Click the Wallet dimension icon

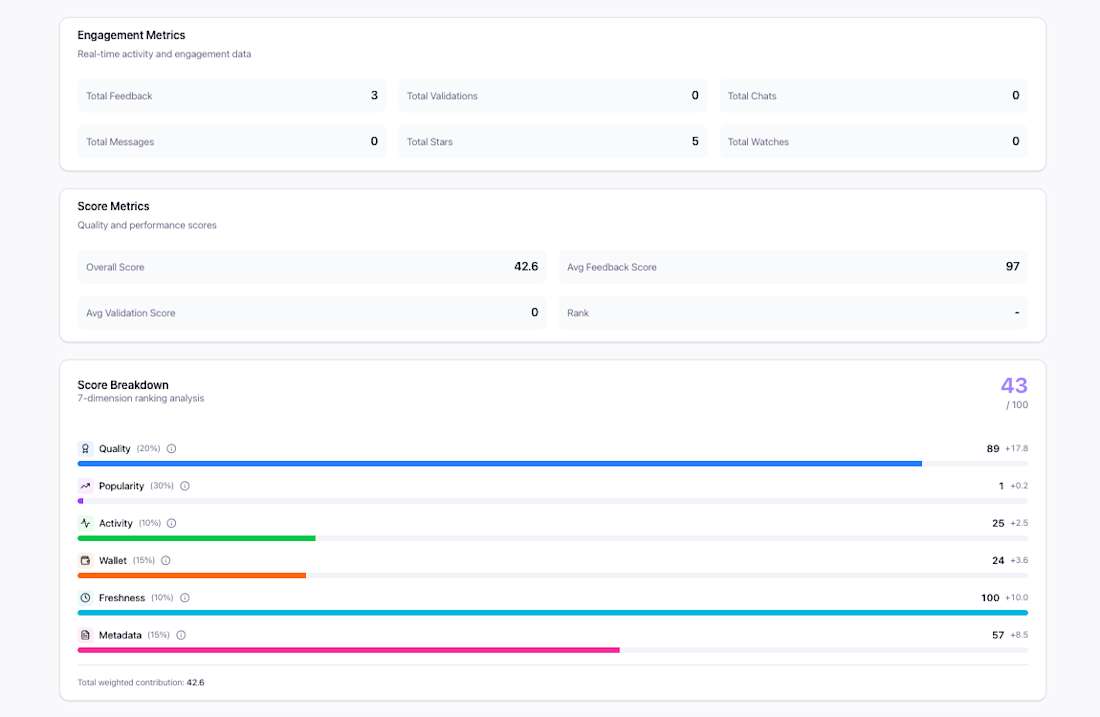[84, 560]
